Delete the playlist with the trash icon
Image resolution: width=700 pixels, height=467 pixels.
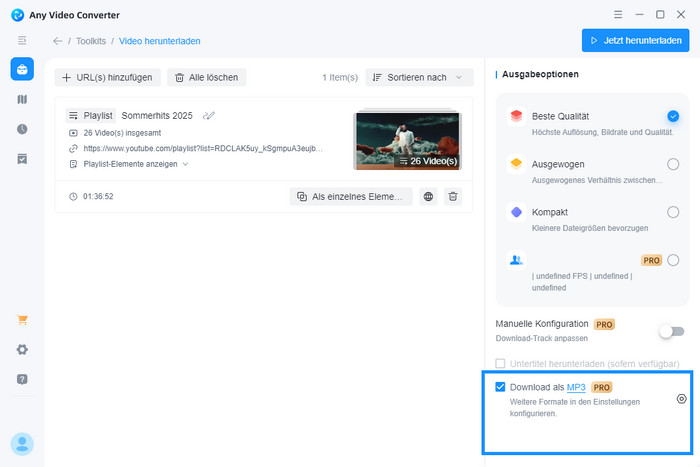tap(453, 196)
